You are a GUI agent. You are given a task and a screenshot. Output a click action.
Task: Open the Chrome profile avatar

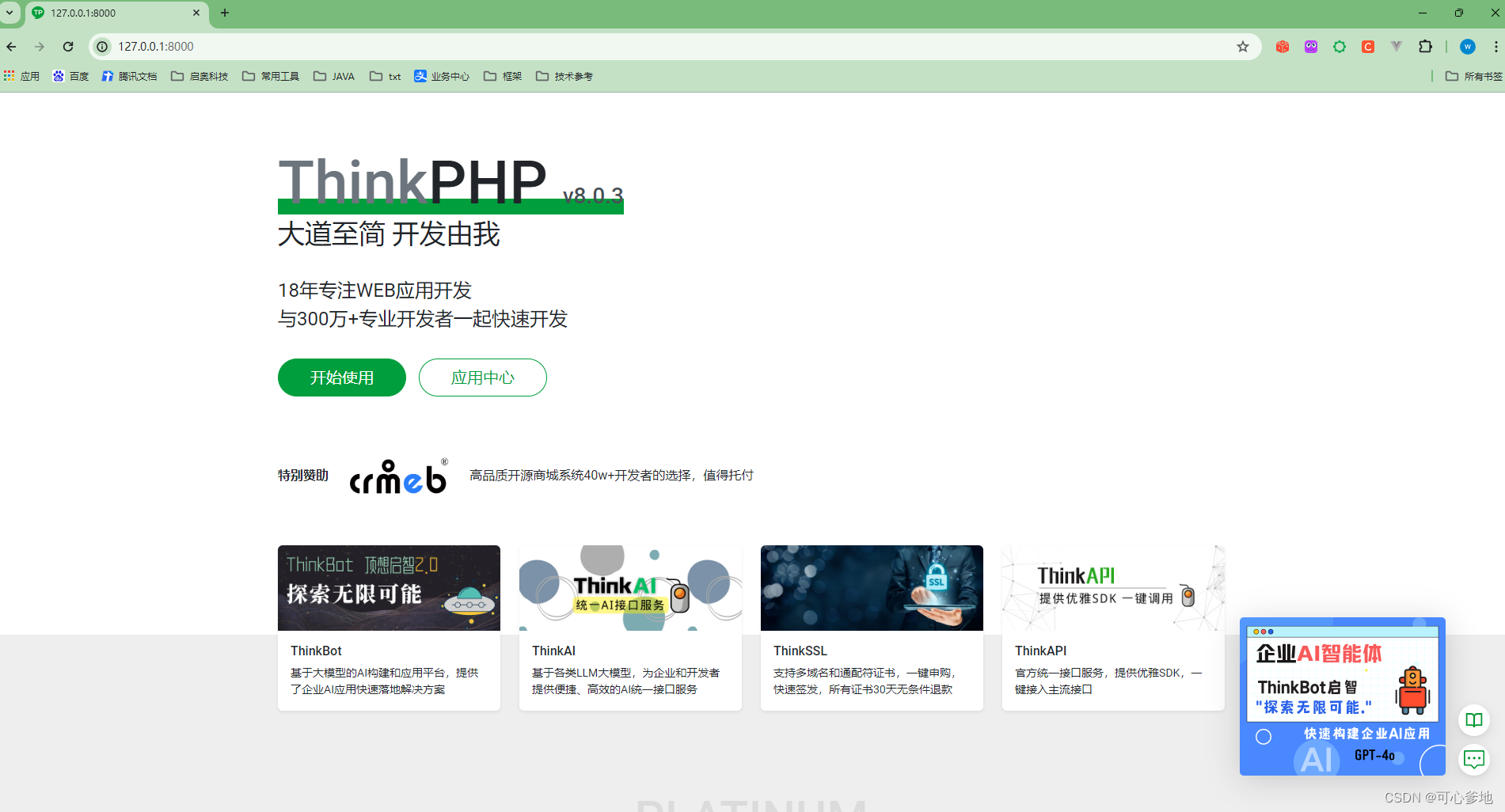(1467, 47)
